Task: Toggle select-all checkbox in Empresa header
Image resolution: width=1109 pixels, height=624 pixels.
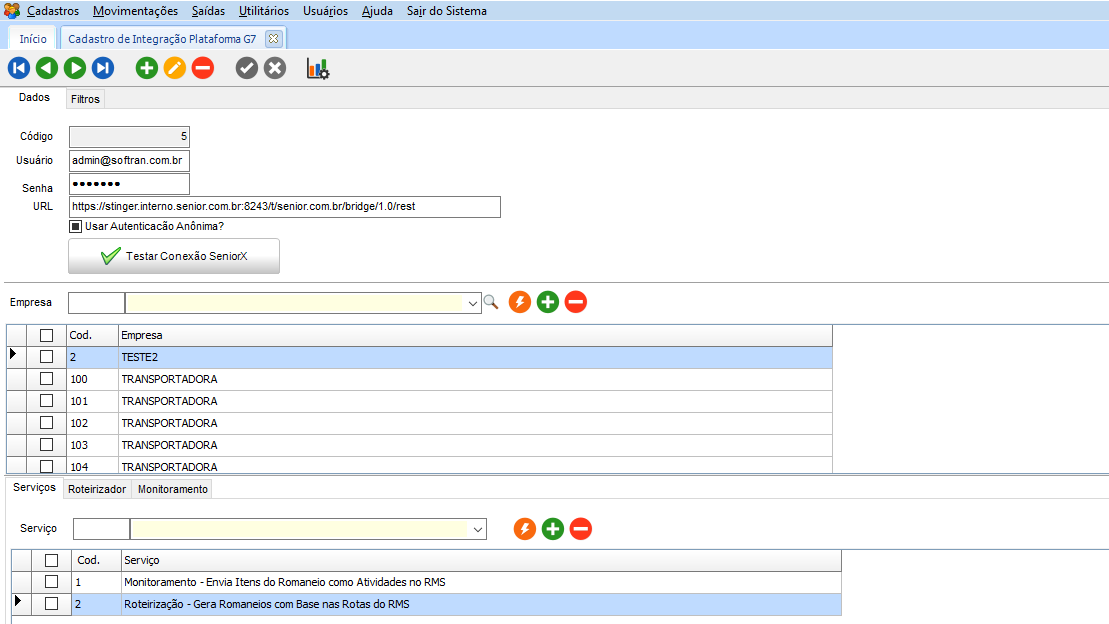Action: (47, 335)
